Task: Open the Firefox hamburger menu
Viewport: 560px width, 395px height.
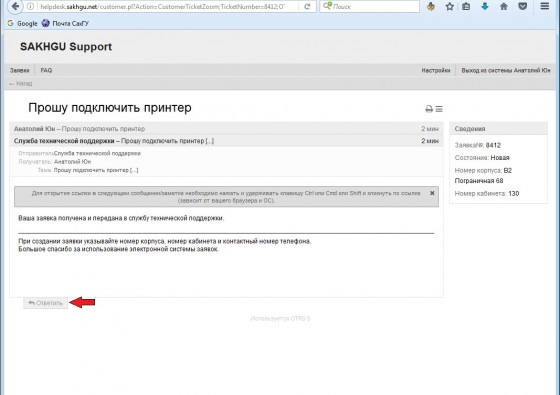Action: [545, 6]
